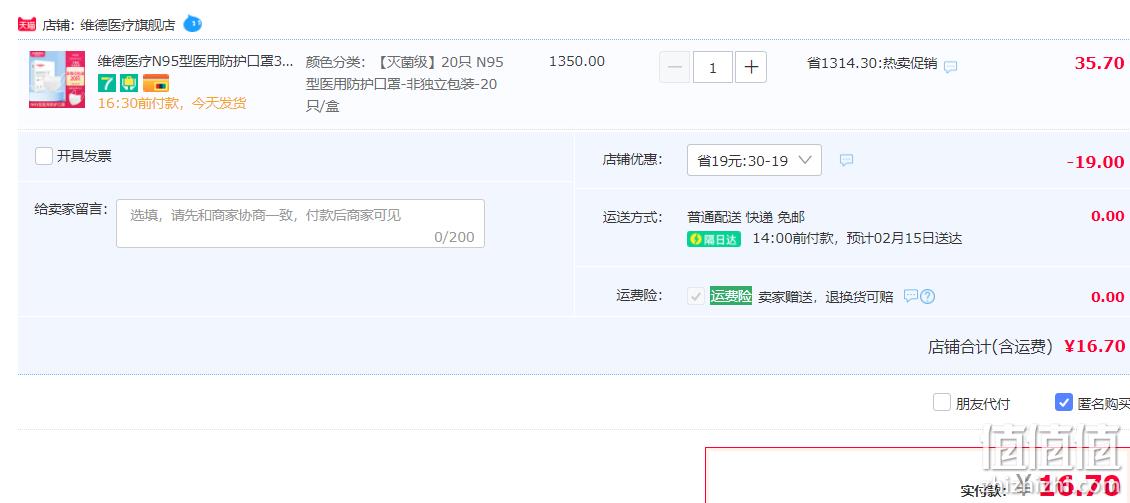
Task: Click the unit price 1350.00
Action: pyautogui.click(x=577, y=61)
